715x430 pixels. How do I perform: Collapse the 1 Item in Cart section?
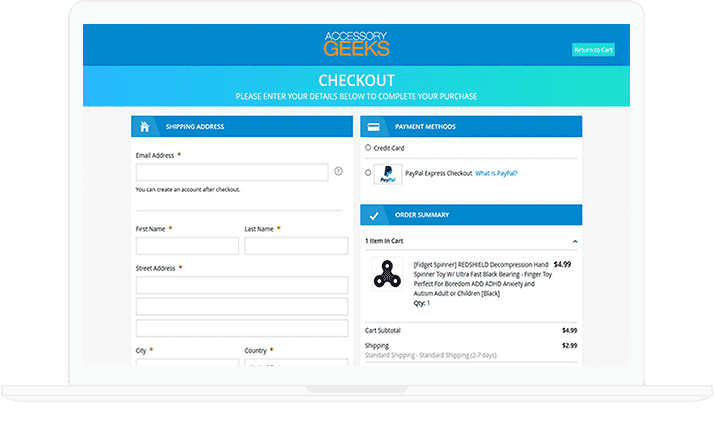(x=574, y=241)
